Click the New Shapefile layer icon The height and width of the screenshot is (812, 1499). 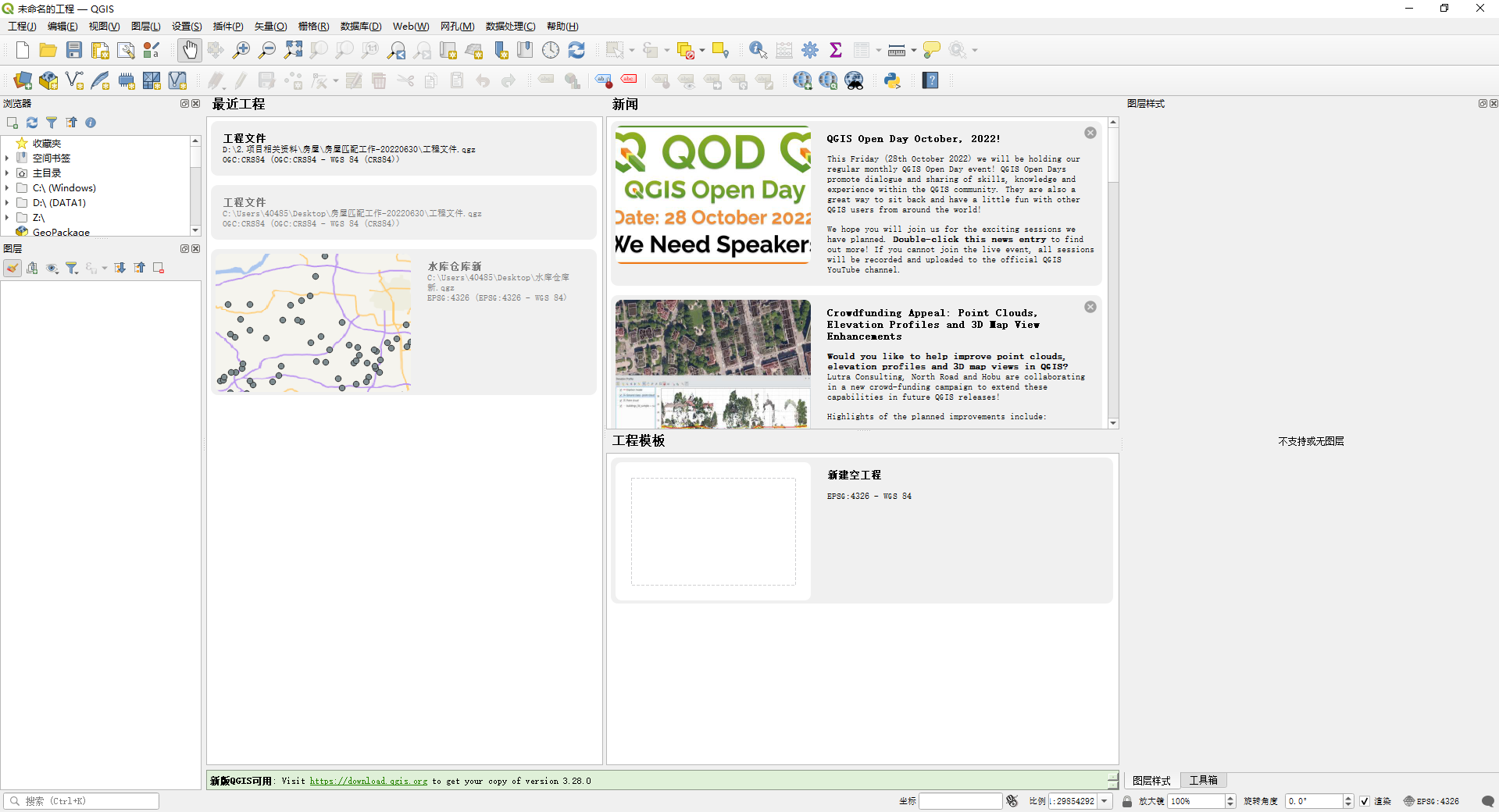pos(74,80)
